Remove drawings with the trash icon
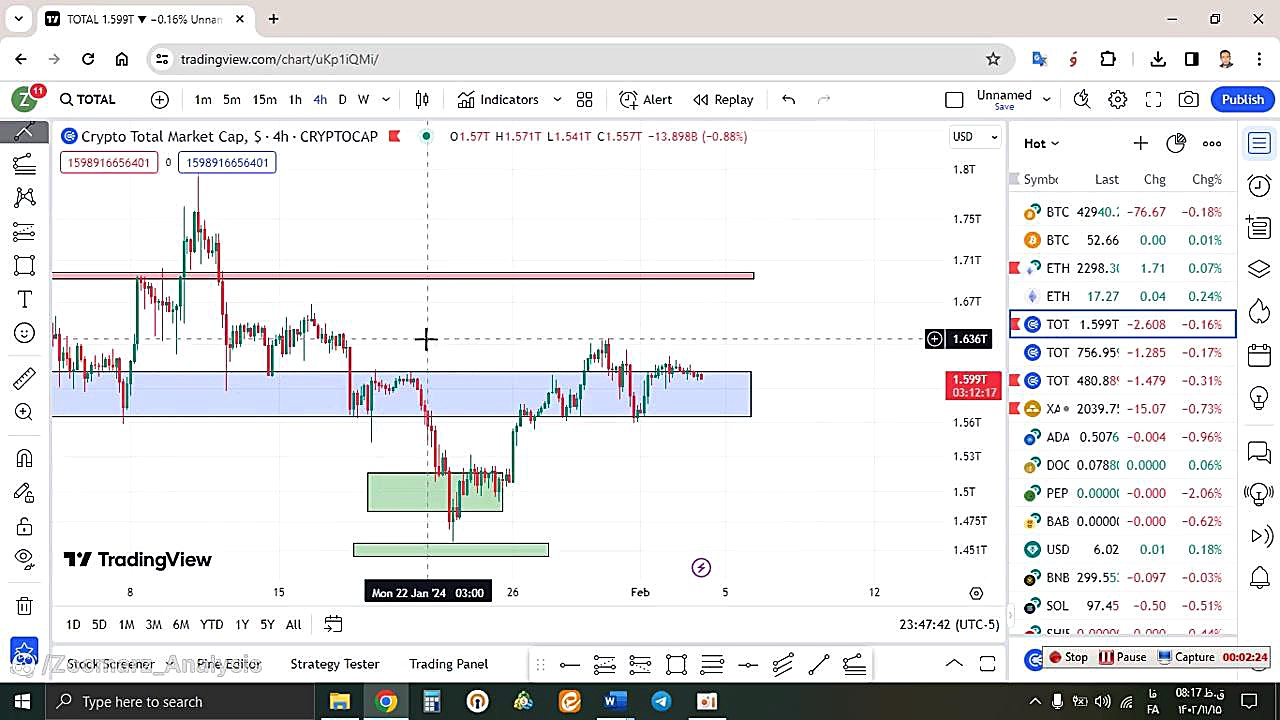Screen dimensions: 1280x720 click(x=24, y=605)
